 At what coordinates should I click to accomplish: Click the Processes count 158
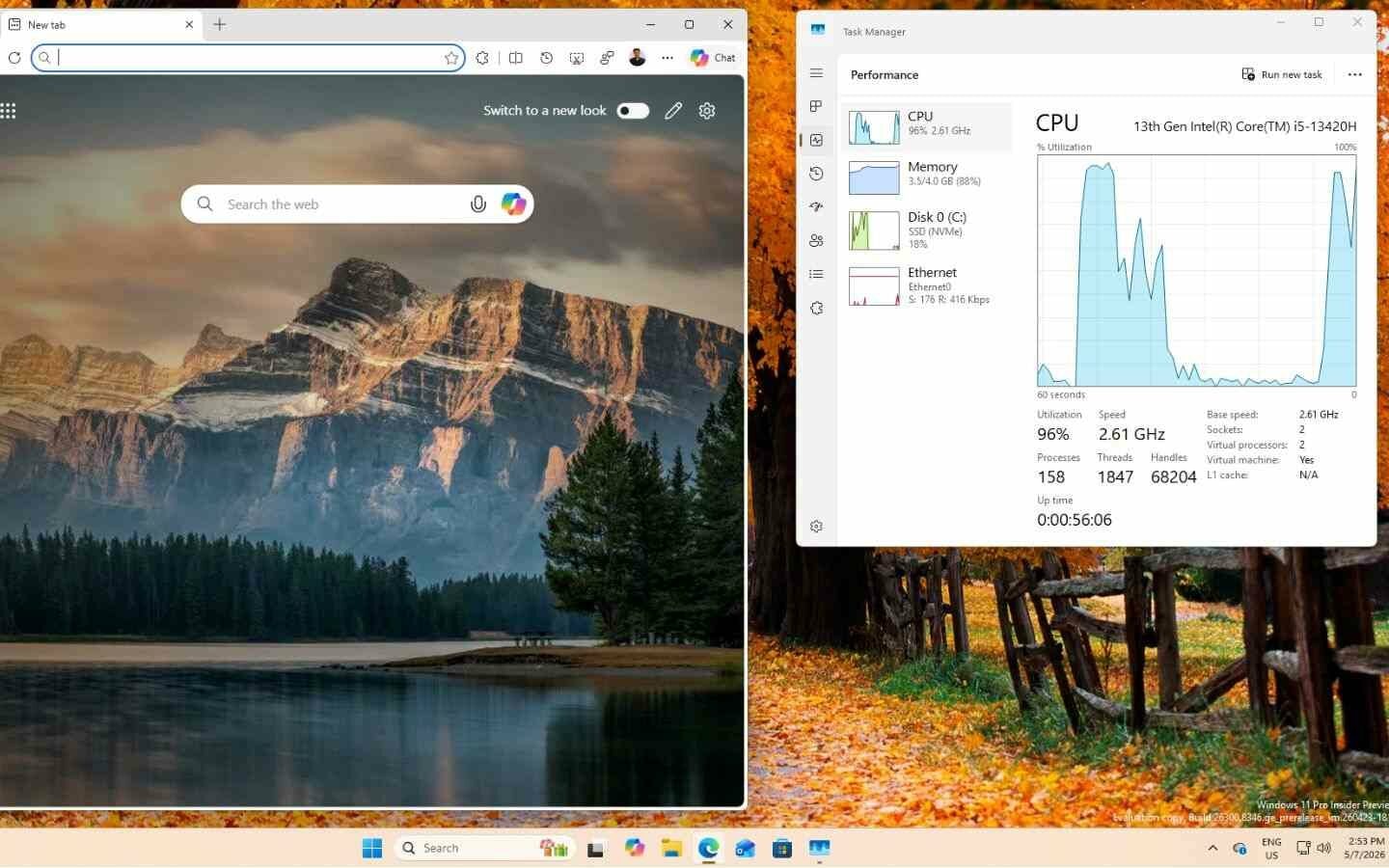point(1051,476)
